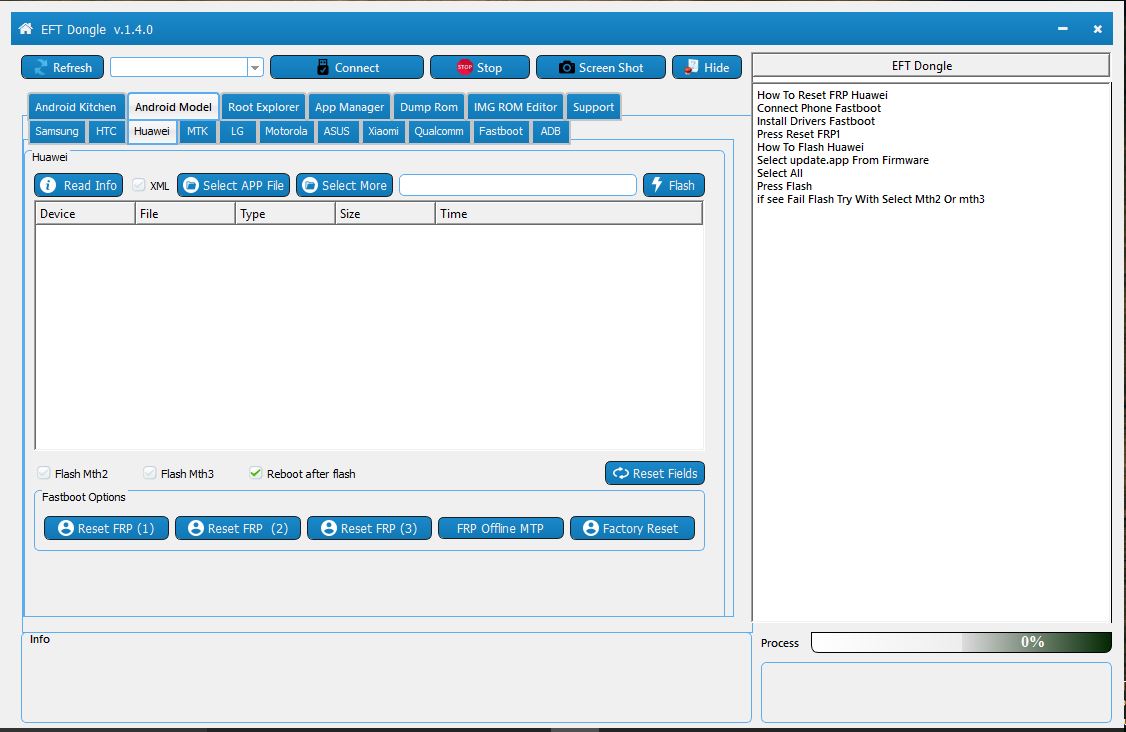
Task: Switch to the Dump Rom tab
Action: click(x=429, y=107)
